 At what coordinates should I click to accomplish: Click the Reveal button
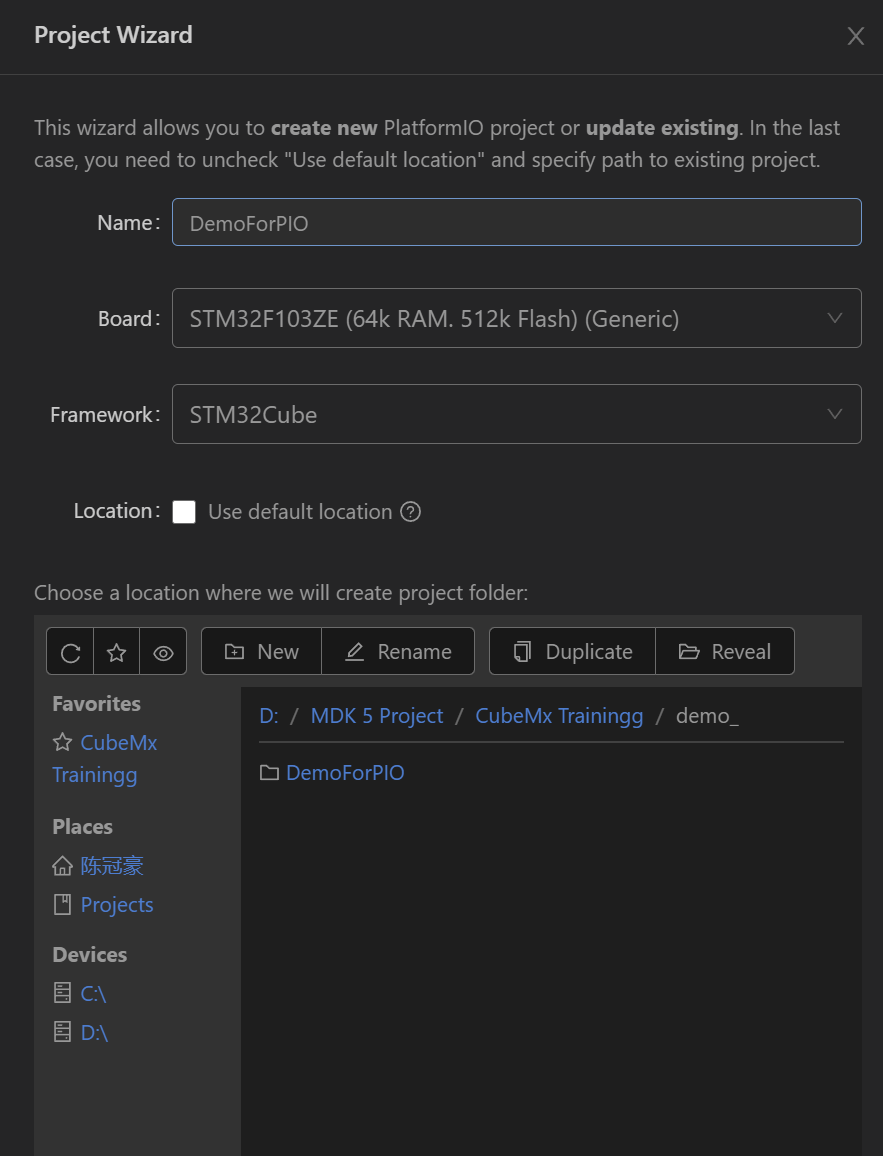click(x=725, y=652)
